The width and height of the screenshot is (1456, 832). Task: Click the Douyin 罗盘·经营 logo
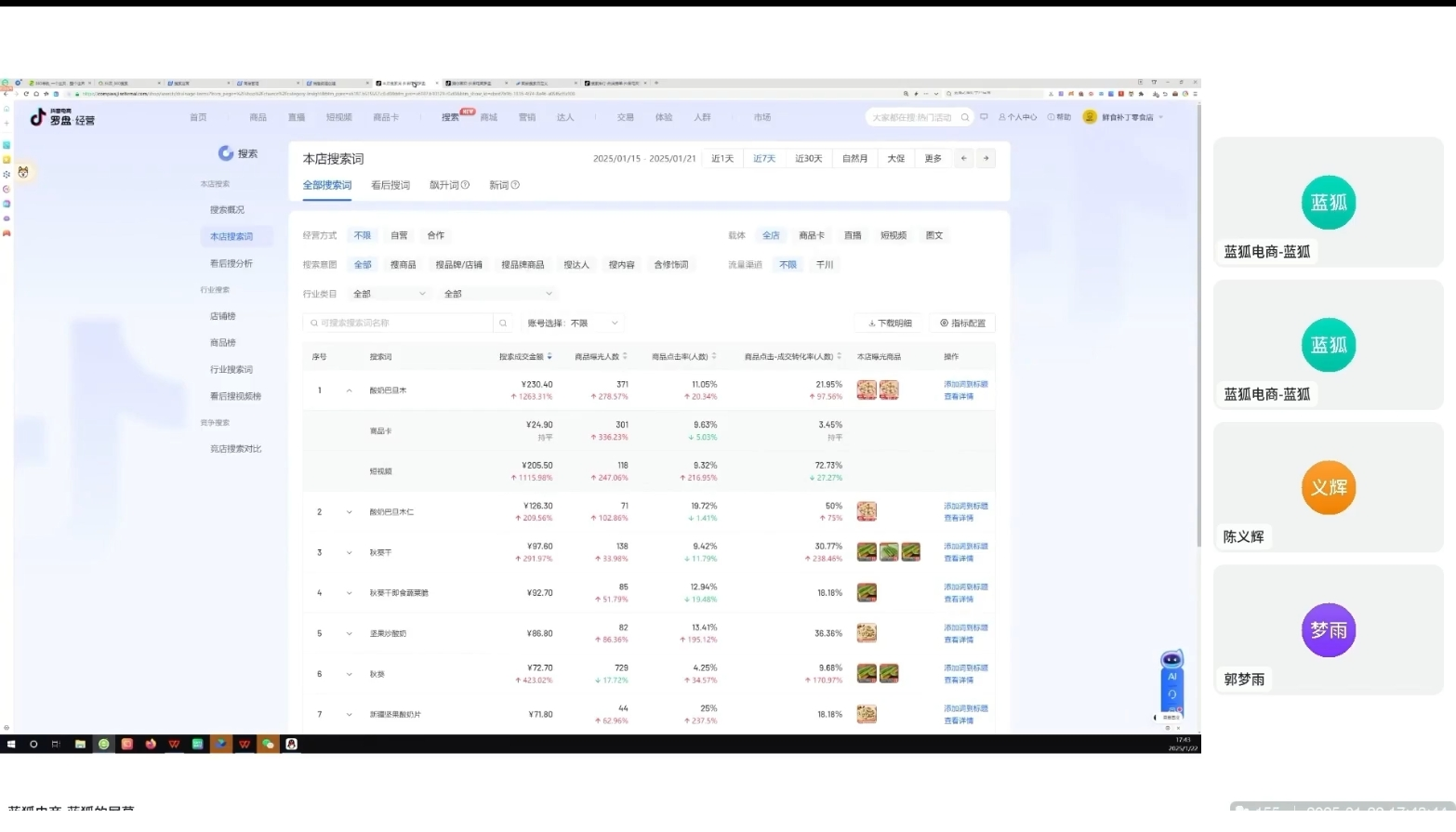(x=62, y=117)
